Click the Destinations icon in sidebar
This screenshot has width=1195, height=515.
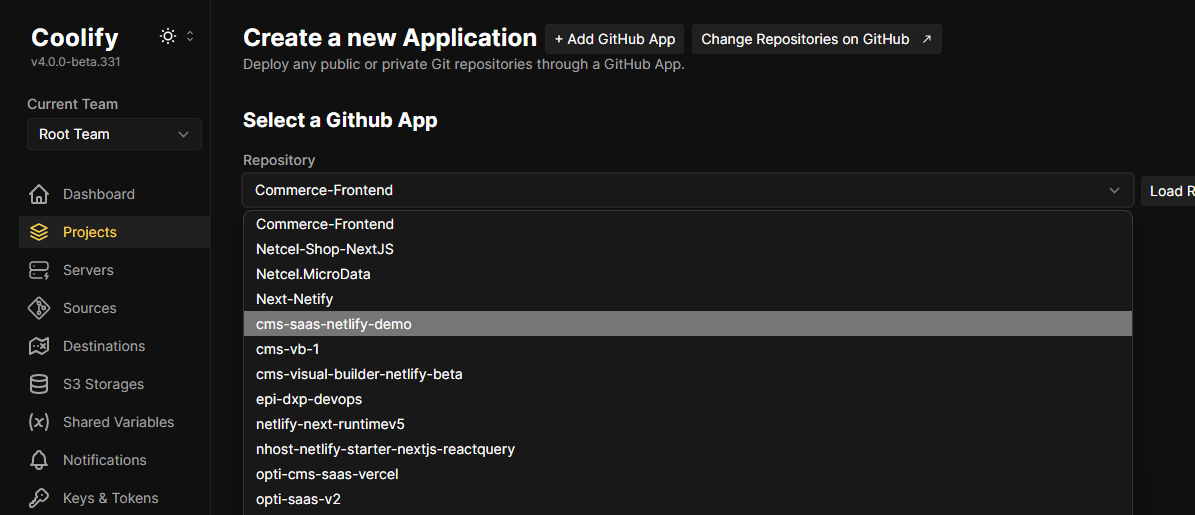point(39,346)
